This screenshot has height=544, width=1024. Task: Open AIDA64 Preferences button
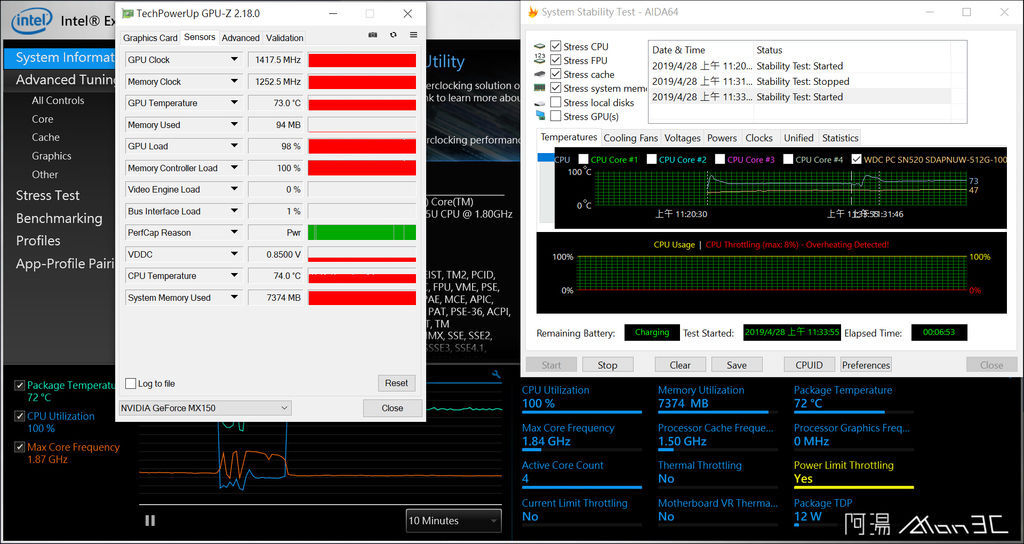click(x=866, y=365)
